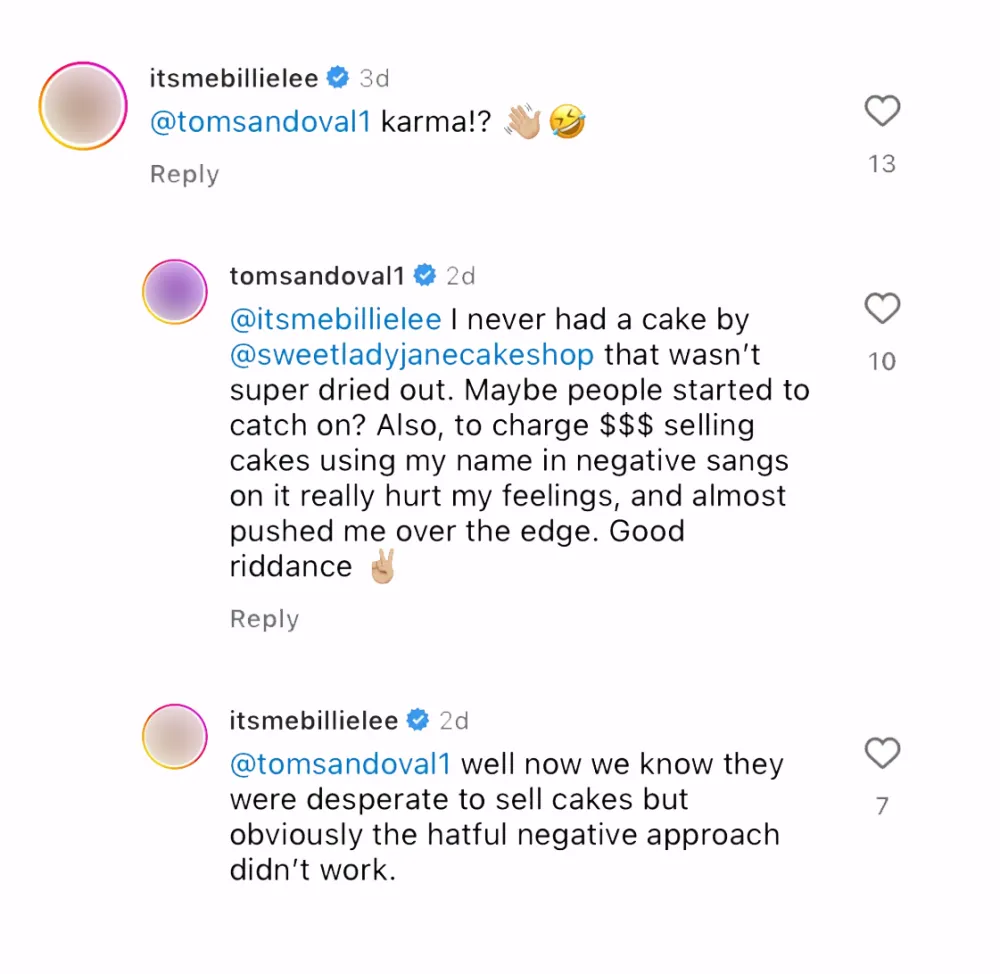Open tomsandoval1's profile picture
This screenshot has width=1000, height=974.
tap(175, 290)
